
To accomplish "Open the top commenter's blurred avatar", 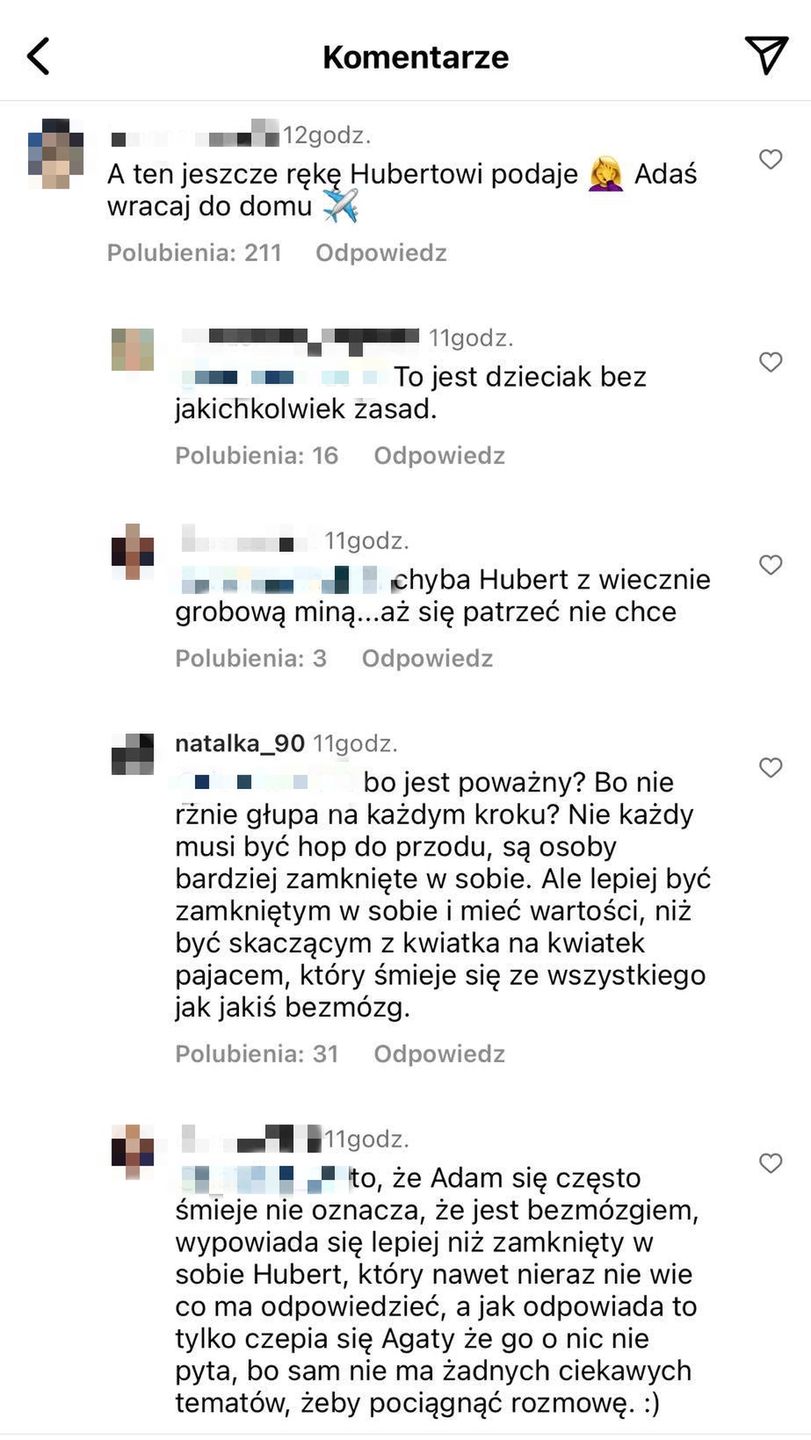I will tap(56, 154).
